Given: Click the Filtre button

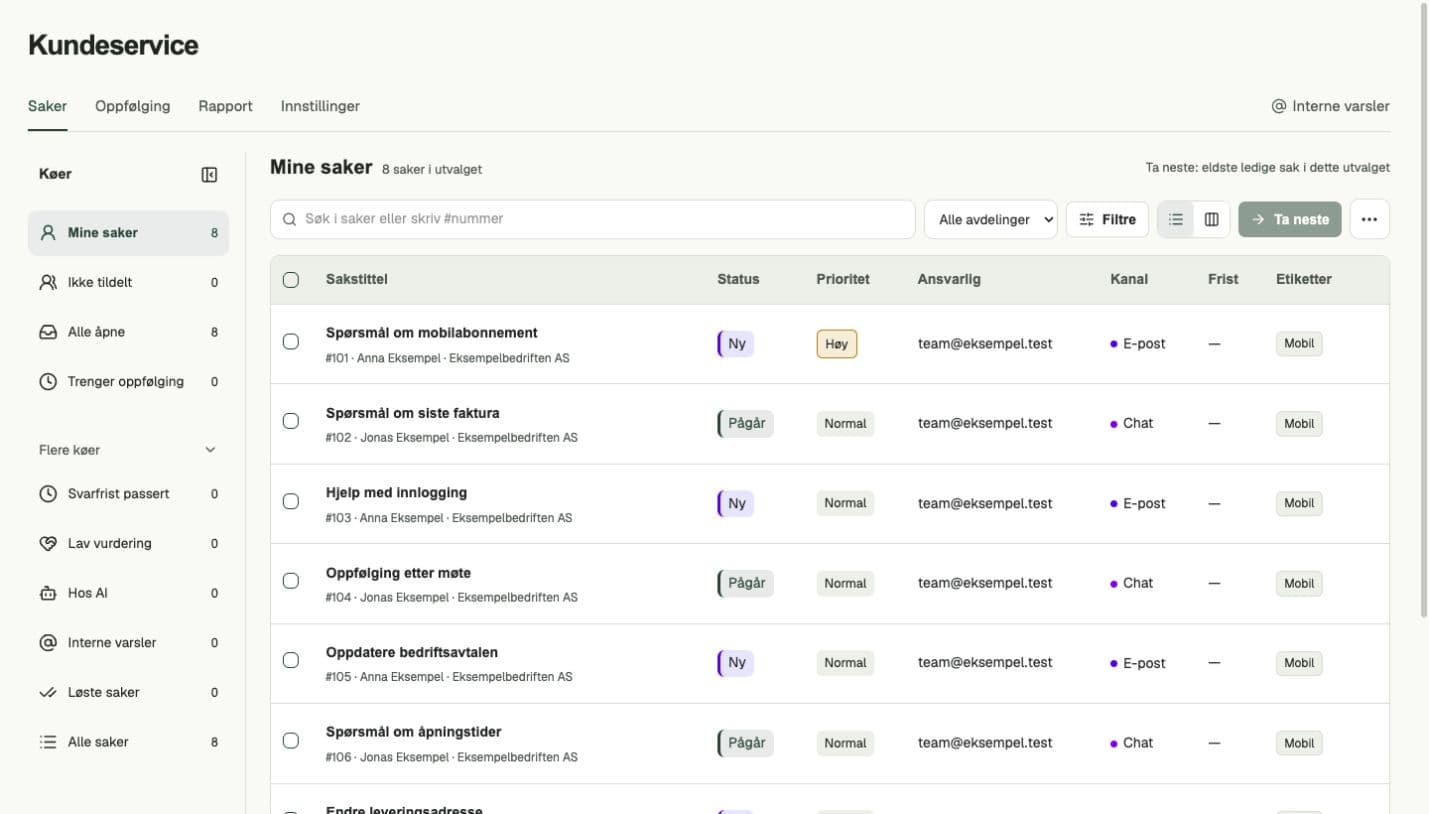Looking at the screenshot, I should pyautogui.click(x=1107, y=219).
